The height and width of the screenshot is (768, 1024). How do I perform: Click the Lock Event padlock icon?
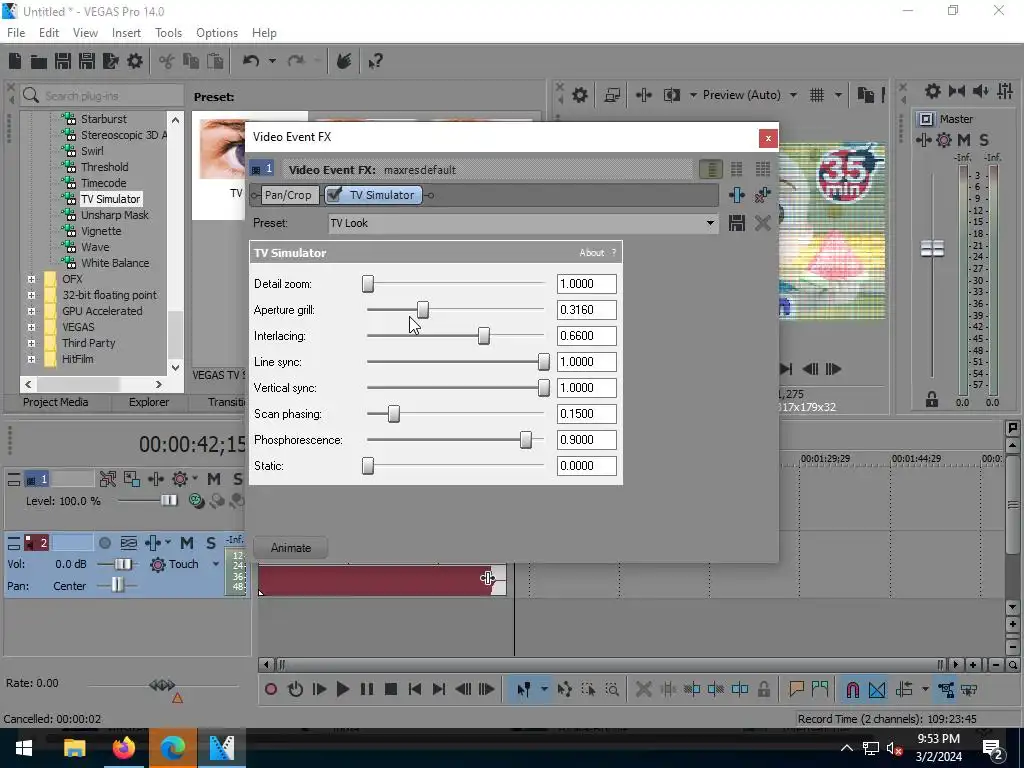tap(763, 689)
